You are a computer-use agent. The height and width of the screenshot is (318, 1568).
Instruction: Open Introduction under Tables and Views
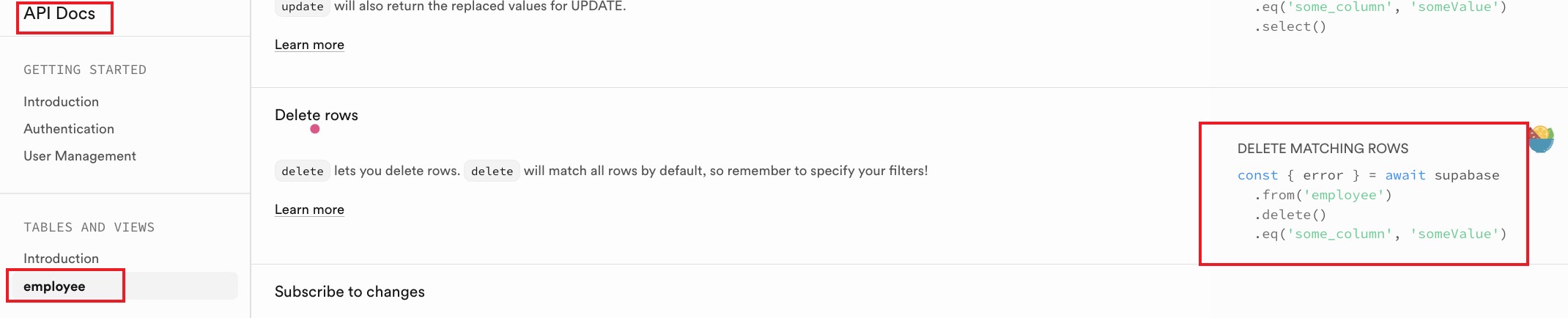tap(61, 259)
